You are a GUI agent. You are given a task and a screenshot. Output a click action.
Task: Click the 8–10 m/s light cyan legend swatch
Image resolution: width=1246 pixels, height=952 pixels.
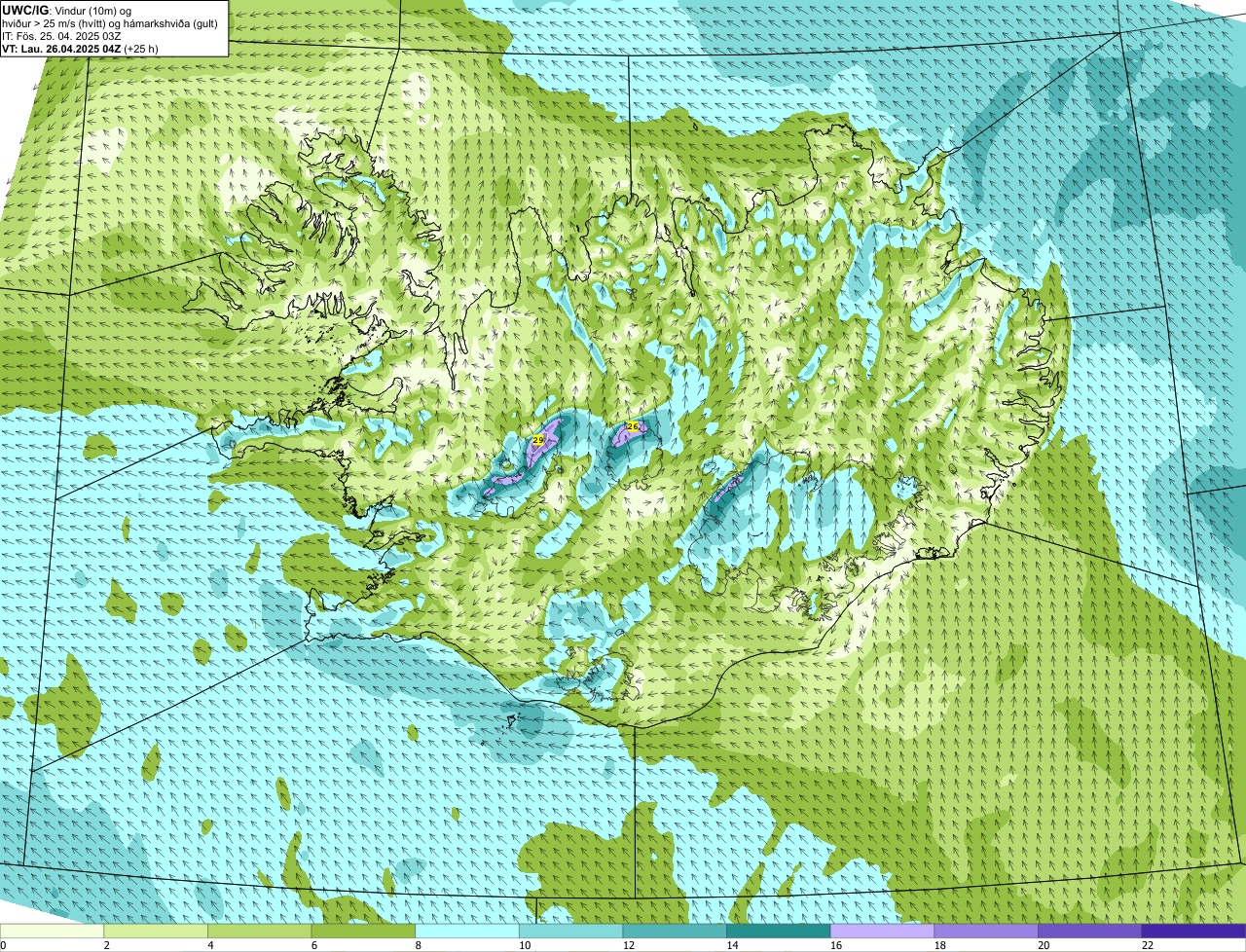[467, 932]
